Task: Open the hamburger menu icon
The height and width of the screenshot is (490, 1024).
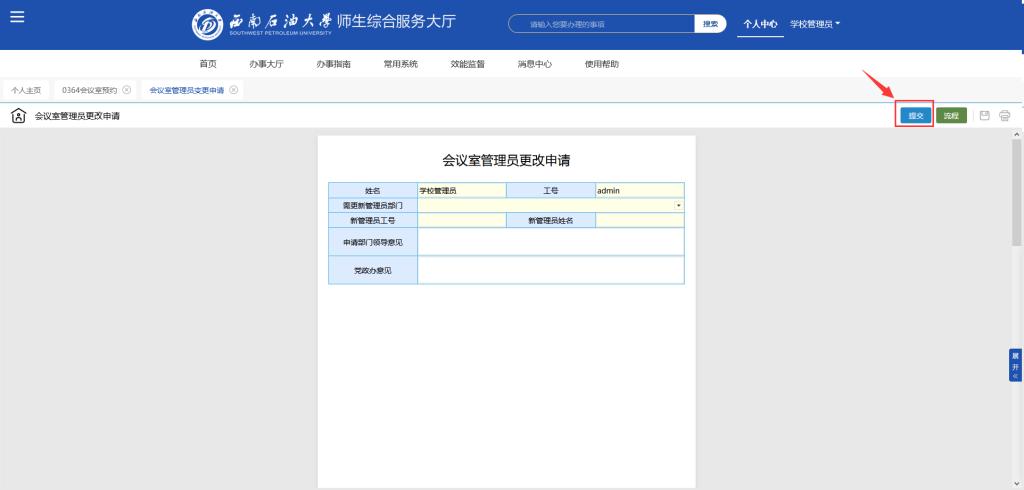Action: (17, 17)
